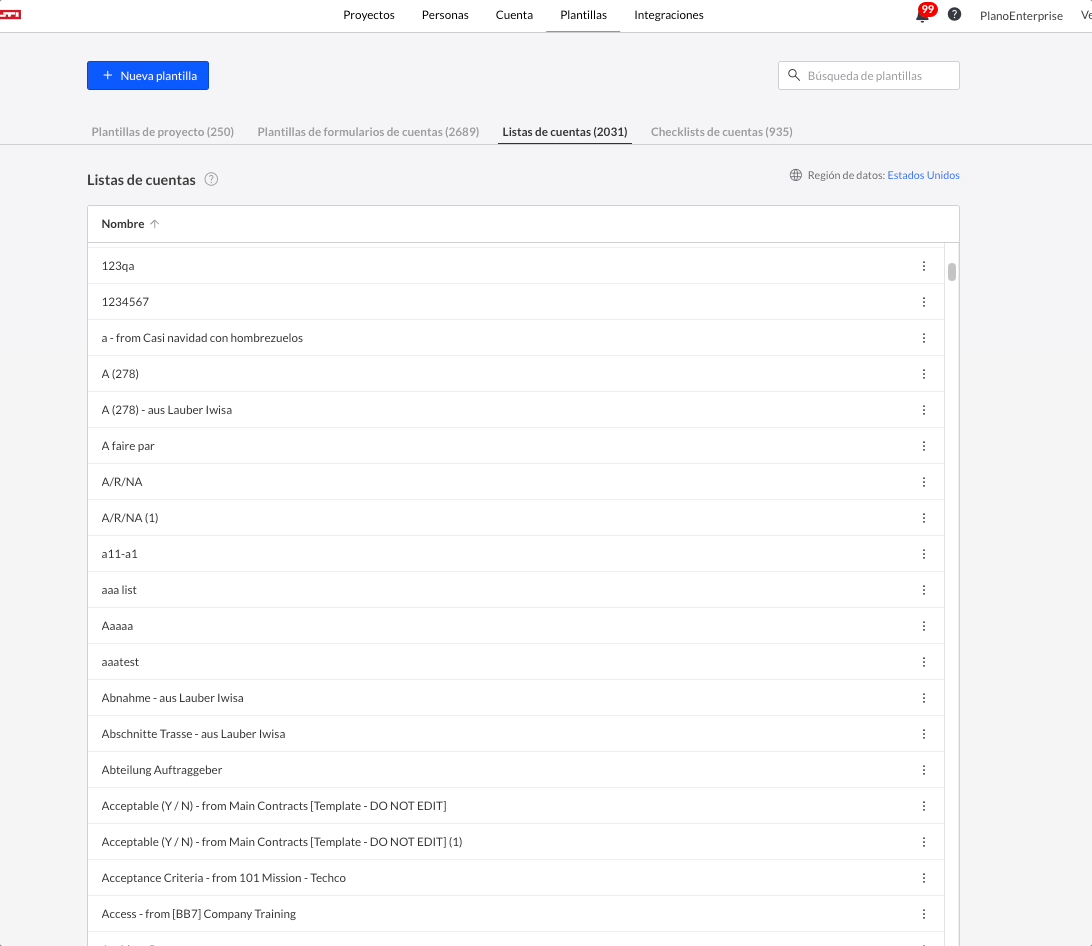
Task: Open the three-dot menu for 1234567
Action: point(923,302)
